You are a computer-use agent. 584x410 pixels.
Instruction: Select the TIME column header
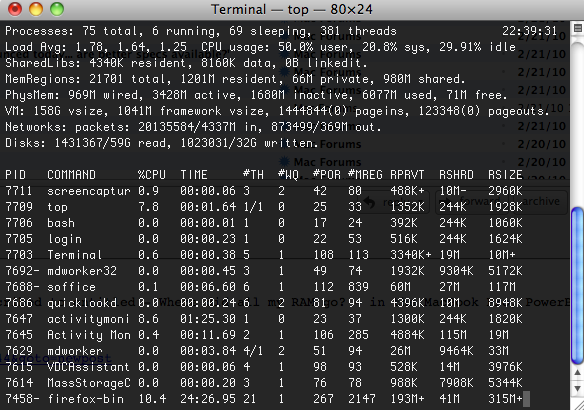(x=194, y=175)
